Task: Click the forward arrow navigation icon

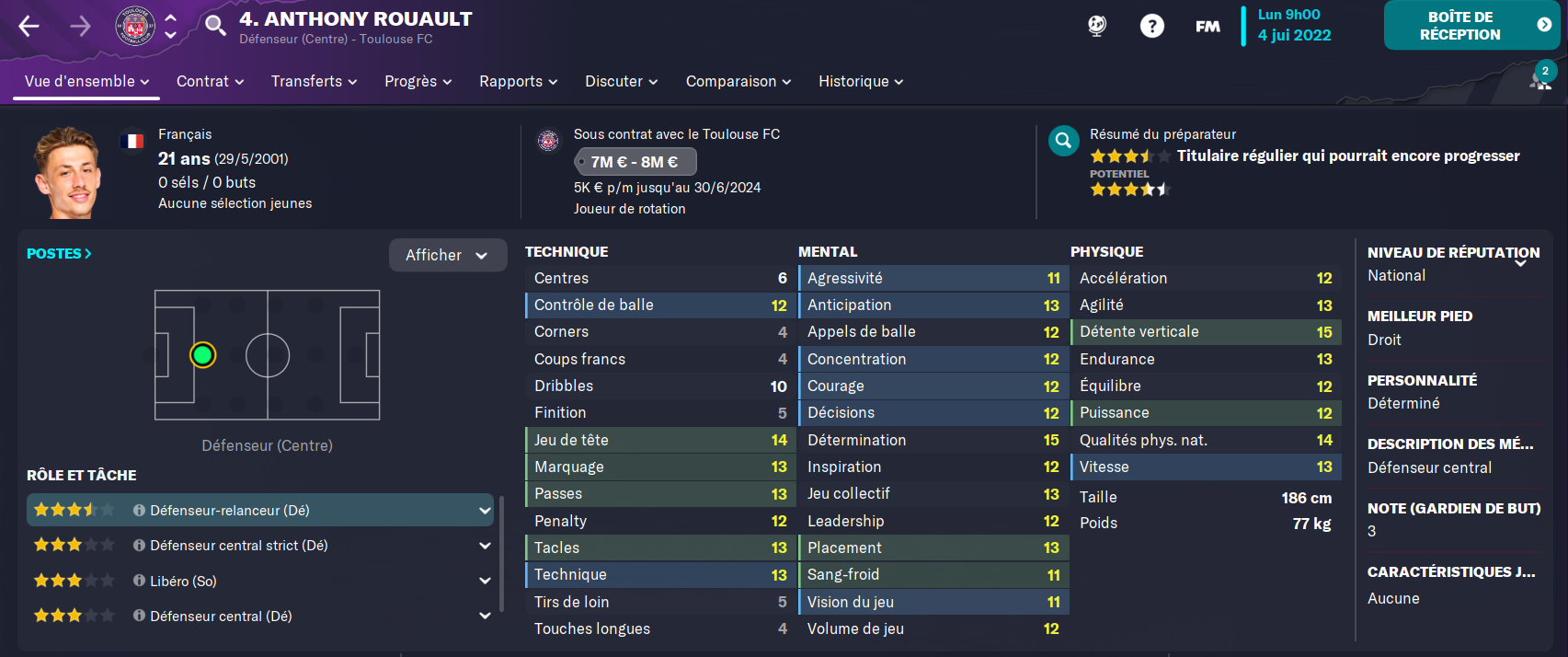Action: [x=81, y=26]
